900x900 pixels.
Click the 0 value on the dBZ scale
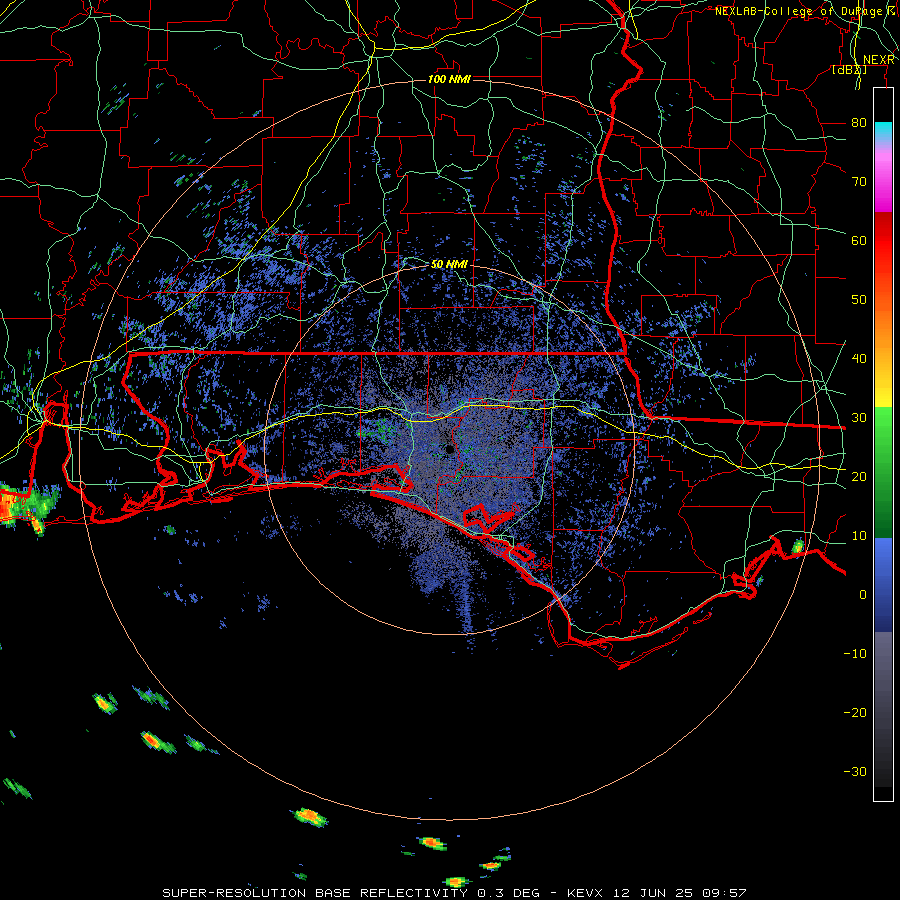click(863, 595)
